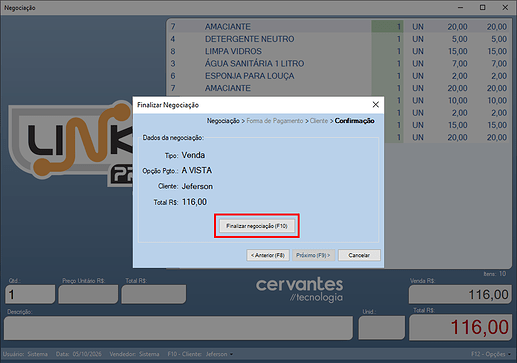Select the ESPONJA PARA LOUÇA row
Image resolution: width=517 pixels, height=363 pixels.
tap(339, 76)
